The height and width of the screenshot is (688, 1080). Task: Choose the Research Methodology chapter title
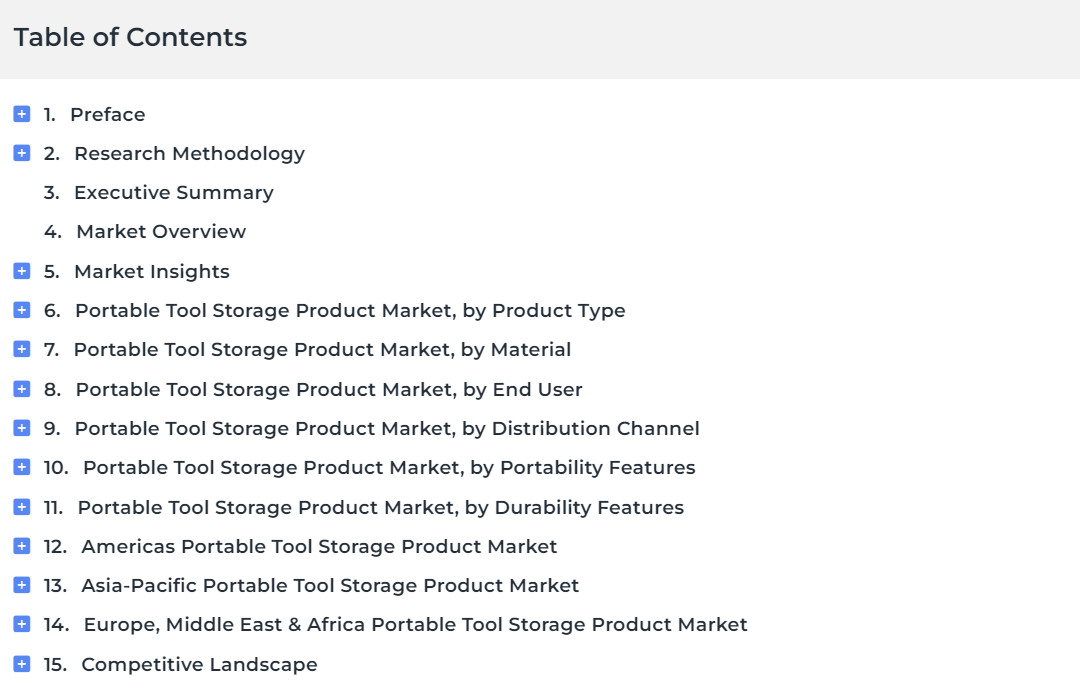189,154
